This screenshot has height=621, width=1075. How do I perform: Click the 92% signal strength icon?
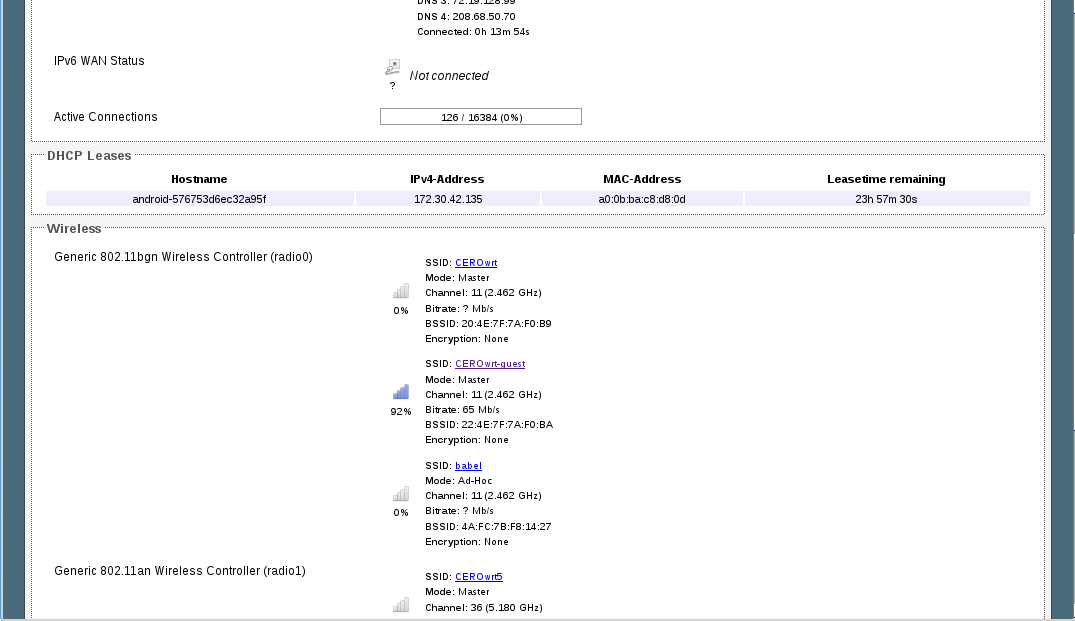[401, 392]
